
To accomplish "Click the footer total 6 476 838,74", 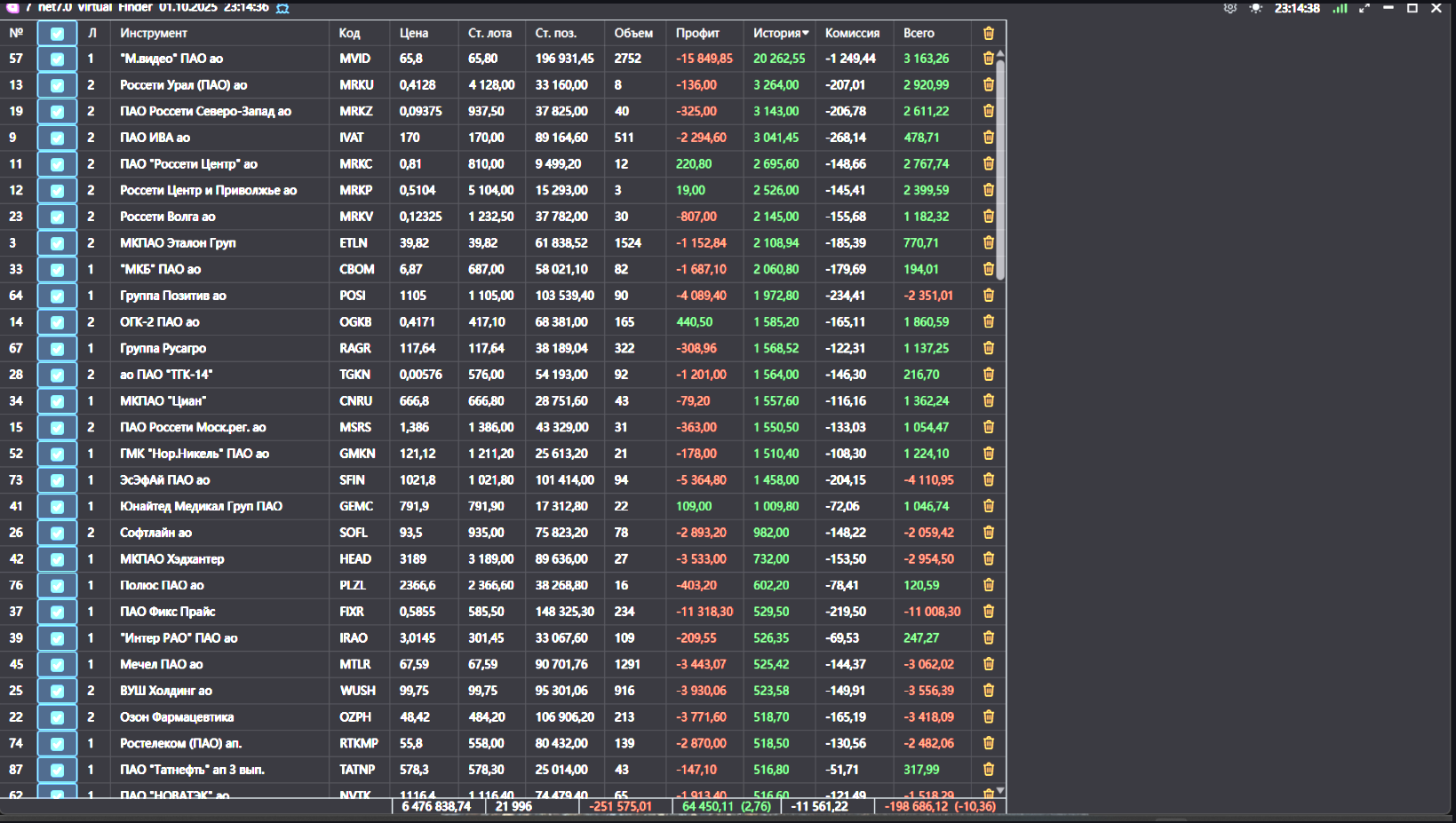I will pos(436,806).
